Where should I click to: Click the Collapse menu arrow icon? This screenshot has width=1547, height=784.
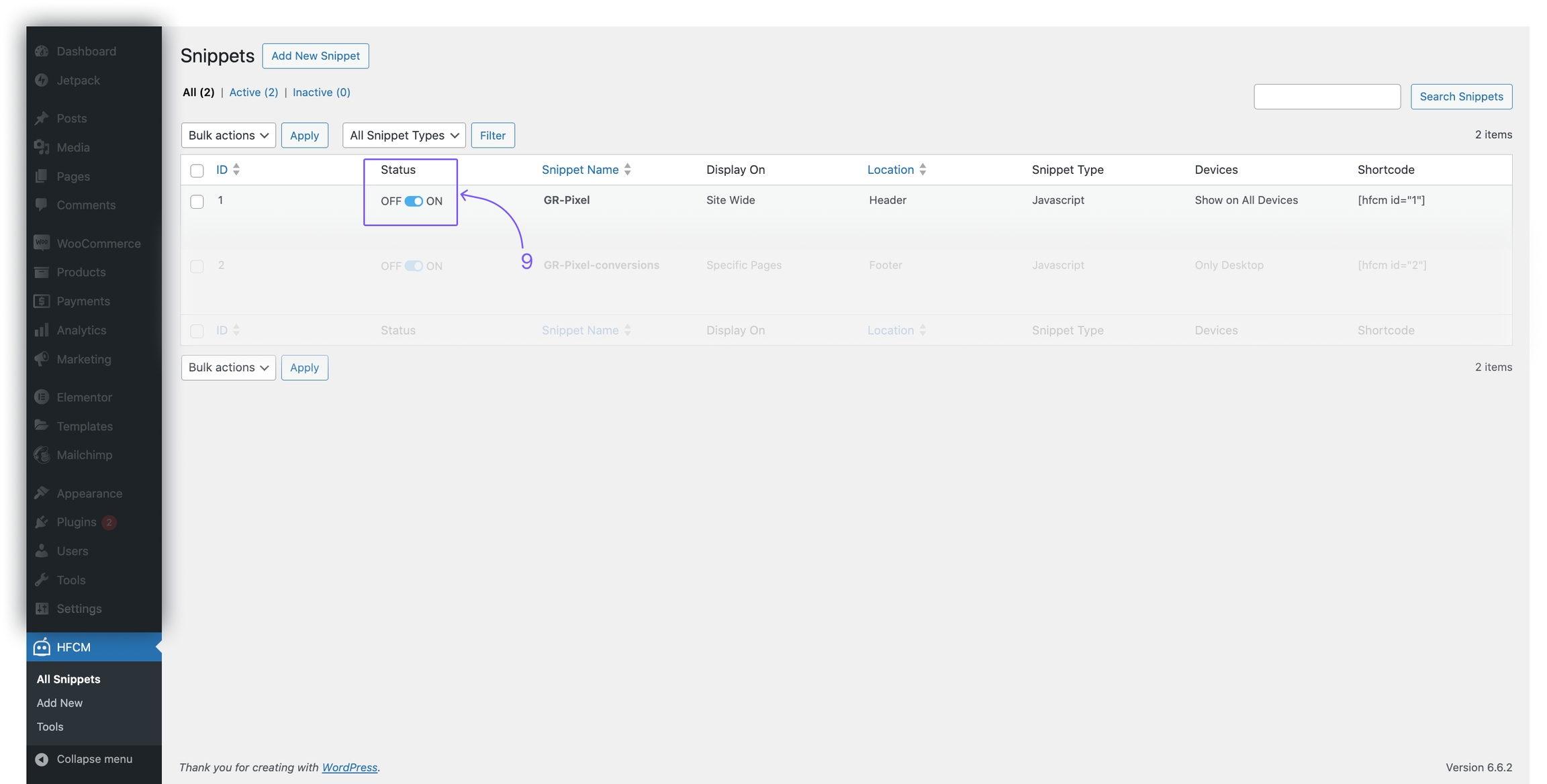click(x=42, y=758)
